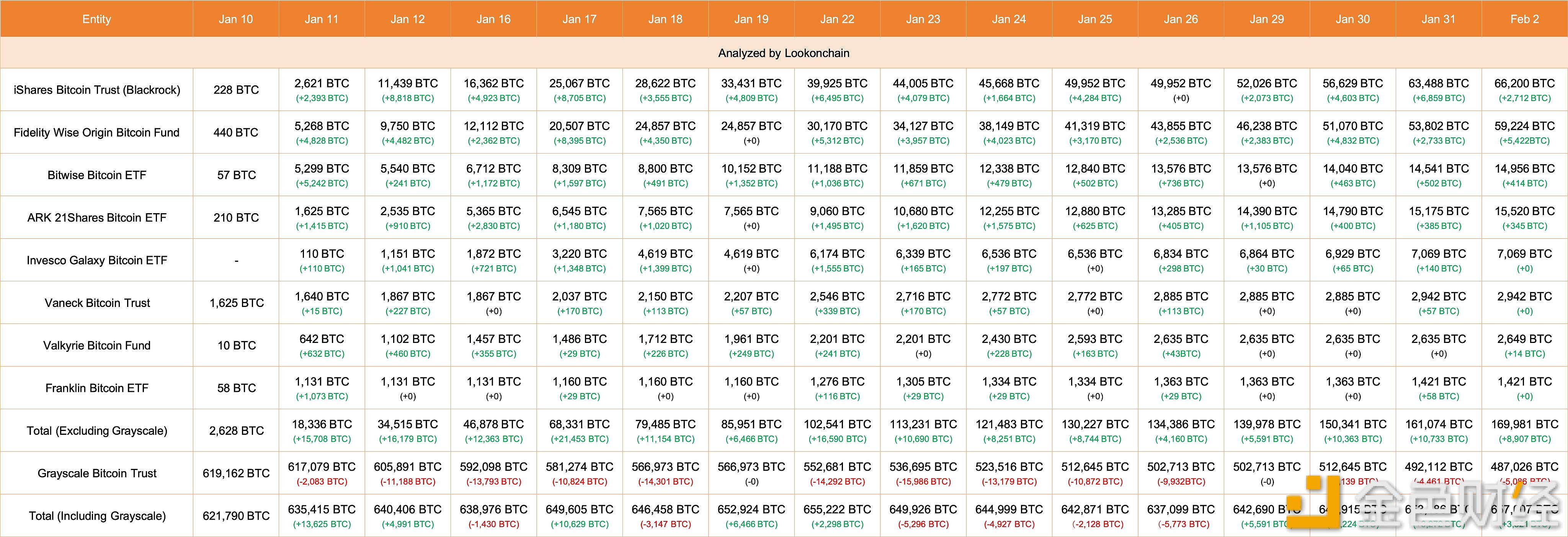Screen dimensions: 1568x537
Task: Click the 1,625 BTC Vaneck Jan 10 cell
Action: coord(236,303)
